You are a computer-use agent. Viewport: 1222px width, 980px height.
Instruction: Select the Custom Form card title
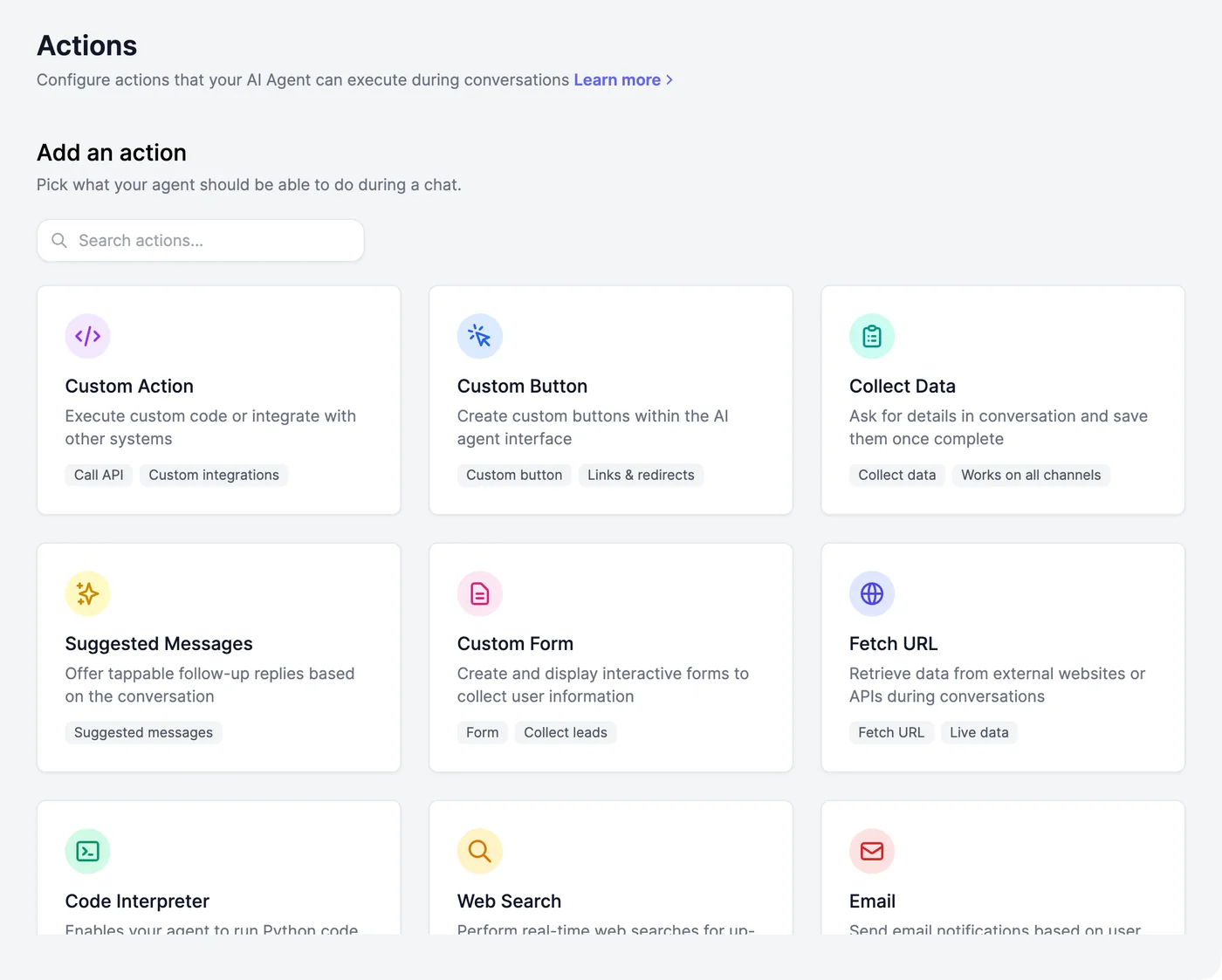coord(515,643)
